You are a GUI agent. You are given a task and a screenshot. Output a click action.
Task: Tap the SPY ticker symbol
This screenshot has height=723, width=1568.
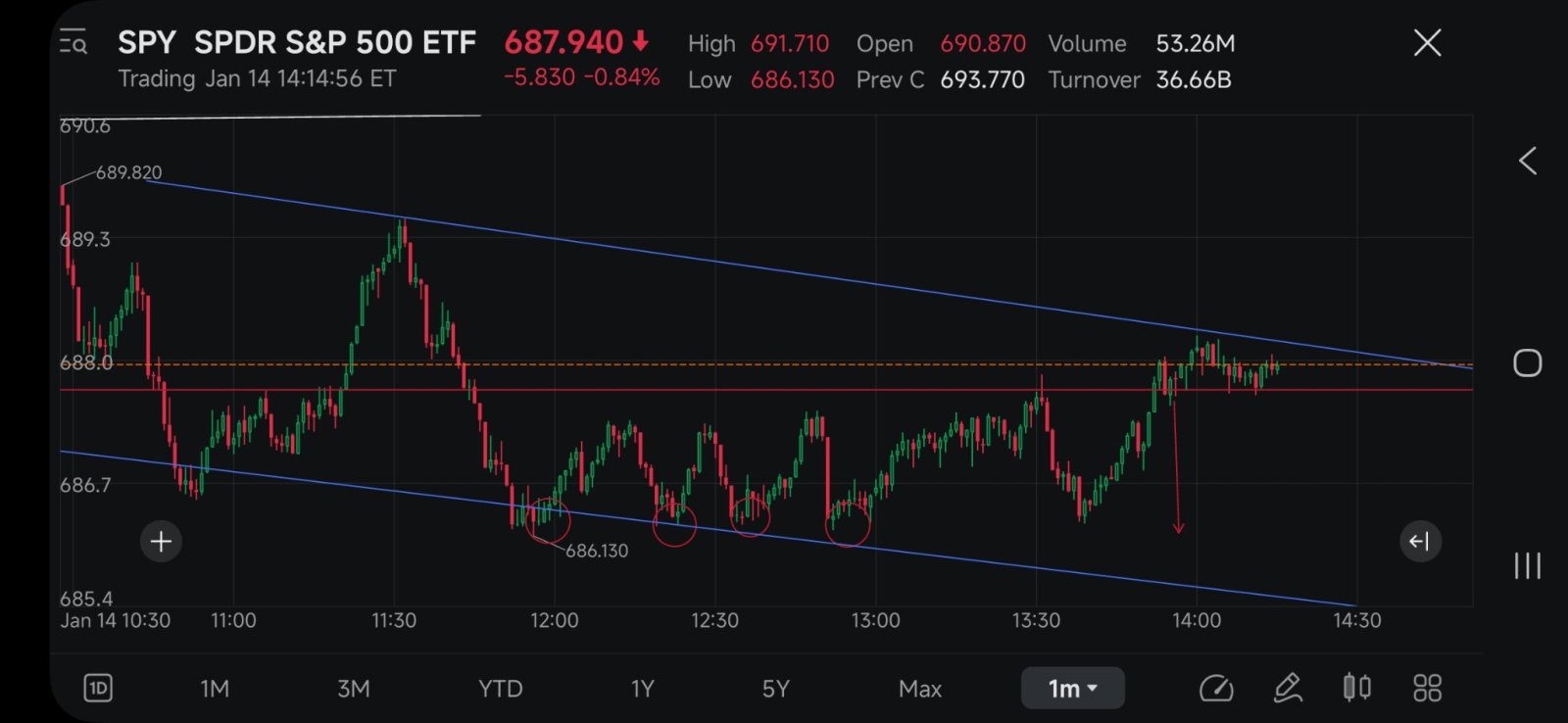[x=147, y=43]
